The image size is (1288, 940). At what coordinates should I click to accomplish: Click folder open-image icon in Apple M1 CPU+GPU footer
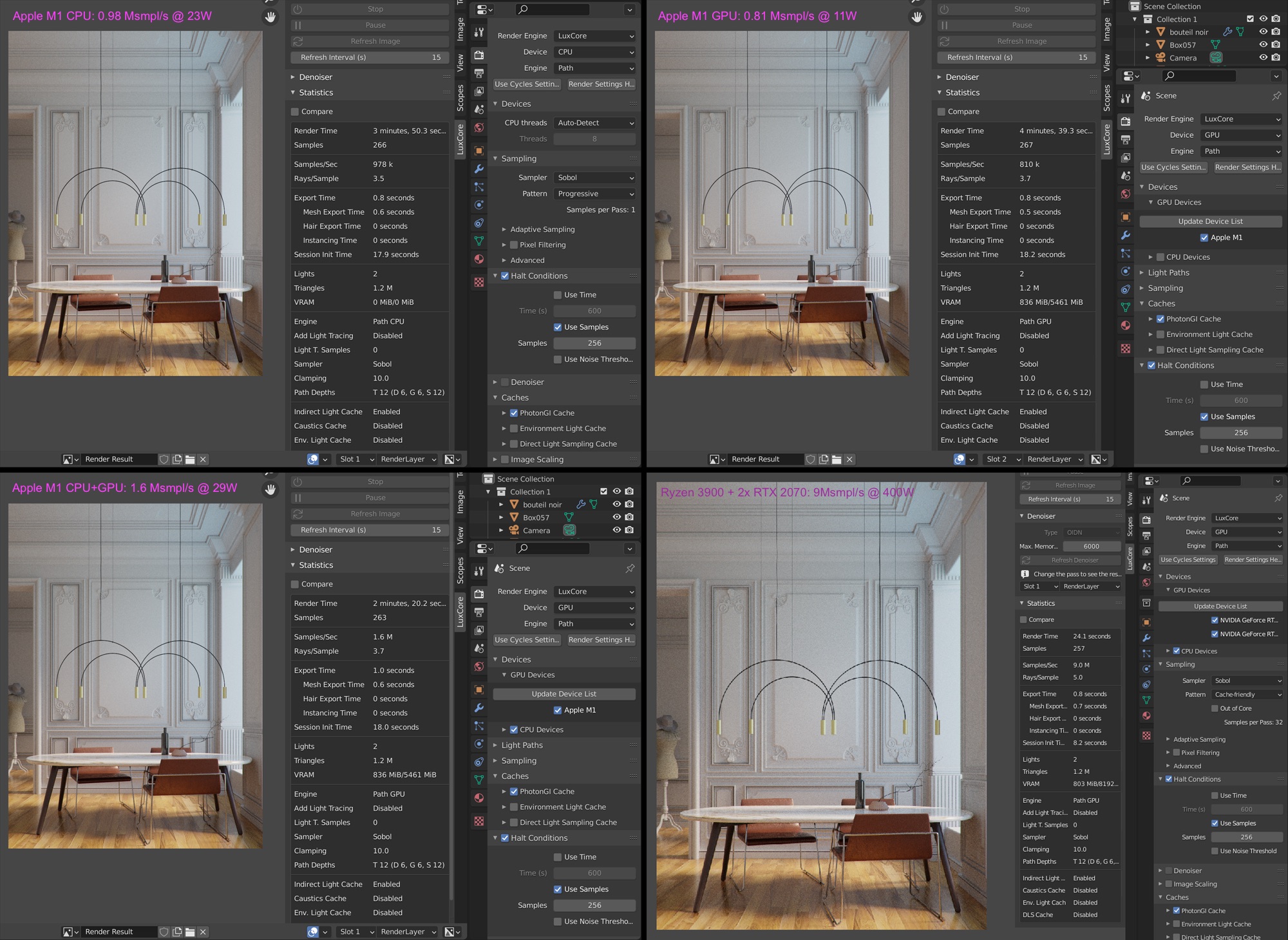pos(190,932)
